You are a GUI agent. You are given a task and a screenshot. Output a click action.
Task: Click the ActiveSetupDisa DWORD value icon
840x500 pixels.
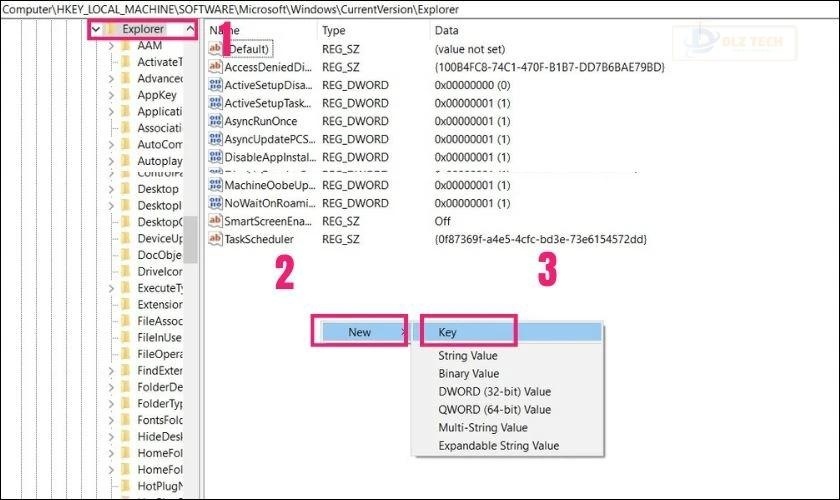click(215, 85)
